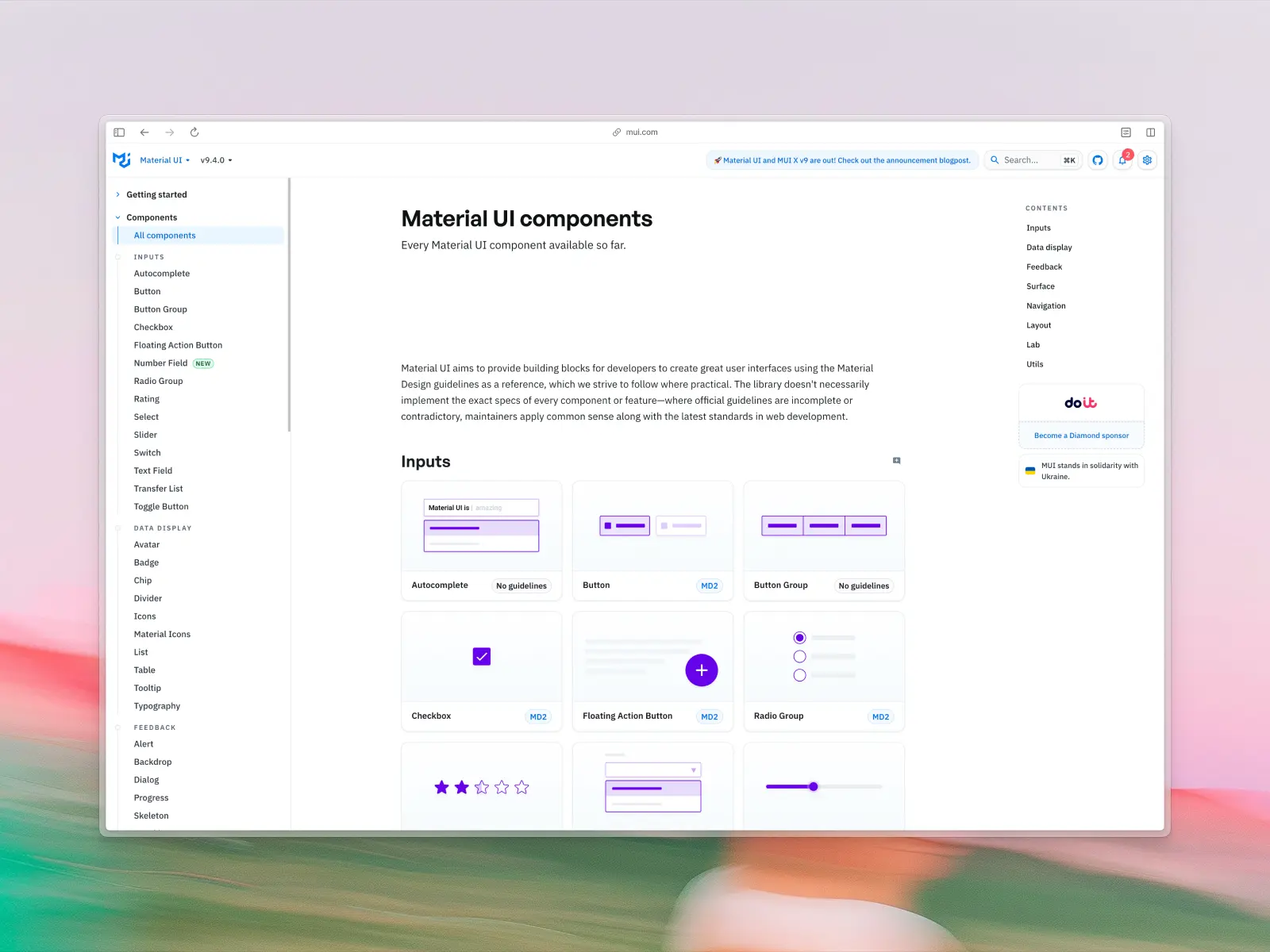This screenshot has width=1270, height=952.
Task: Open the Select dropdown preview card
Action: [x=652, y=787]
